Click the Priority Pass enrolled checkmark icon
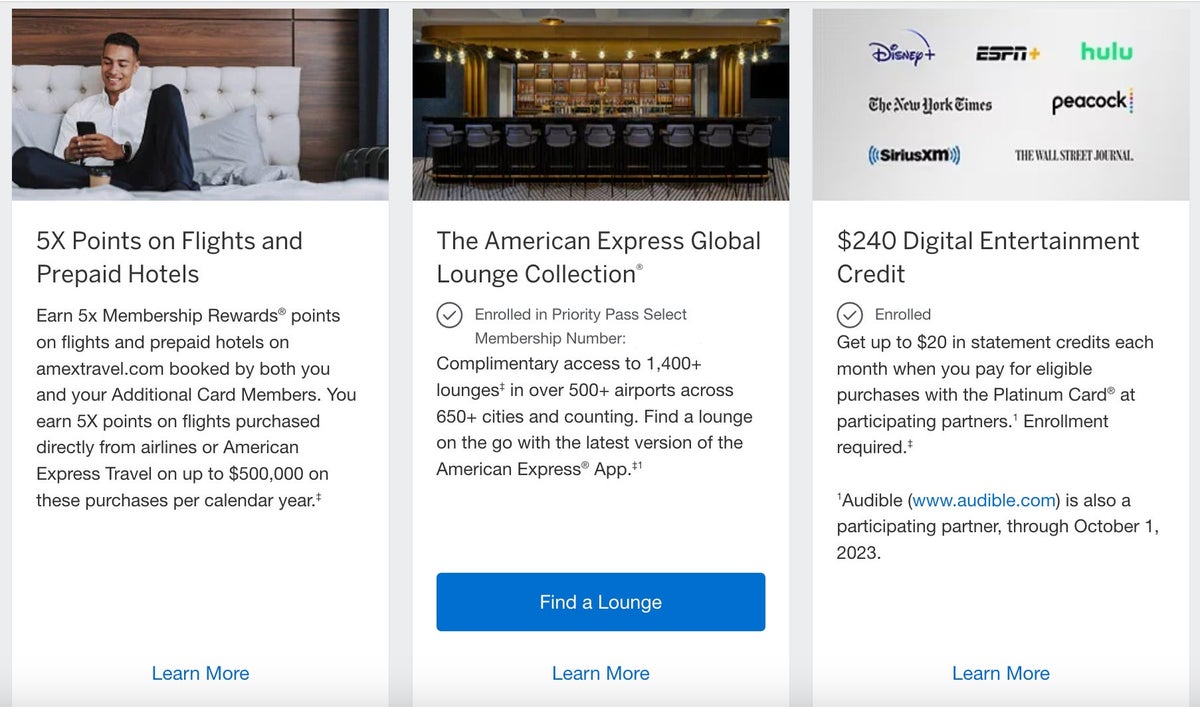This screenshot has width=1200, height=707. [452, 314]
